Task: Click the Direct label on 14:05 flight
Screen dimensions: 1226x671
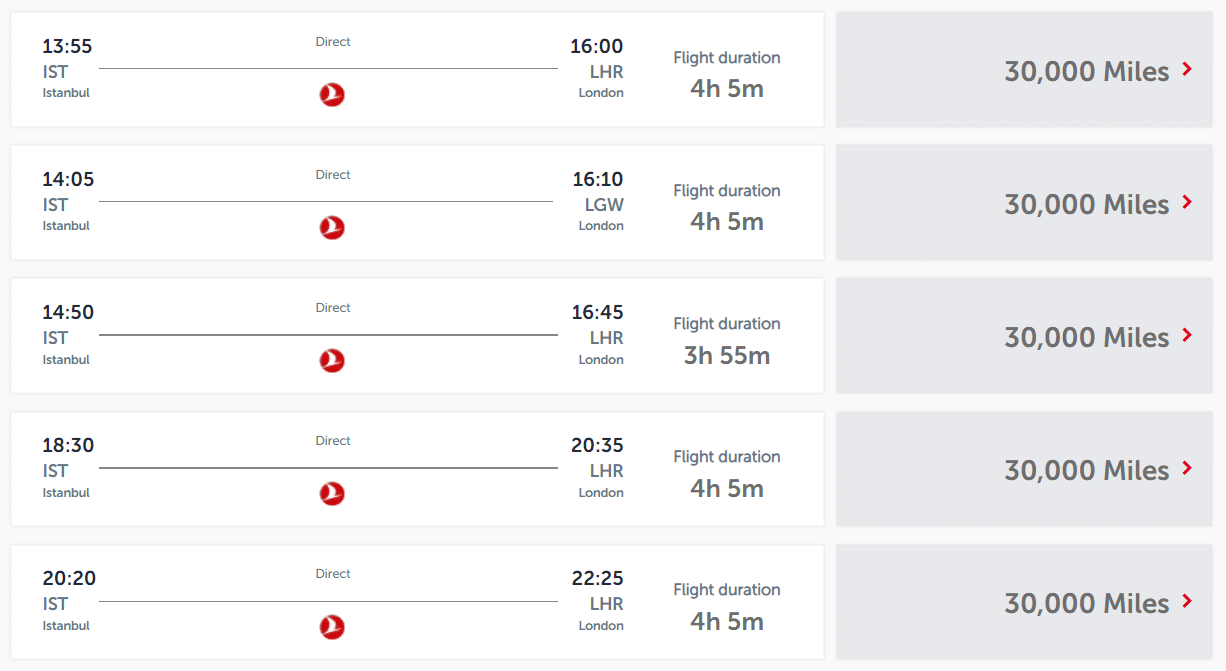Action: coord(333,175)
